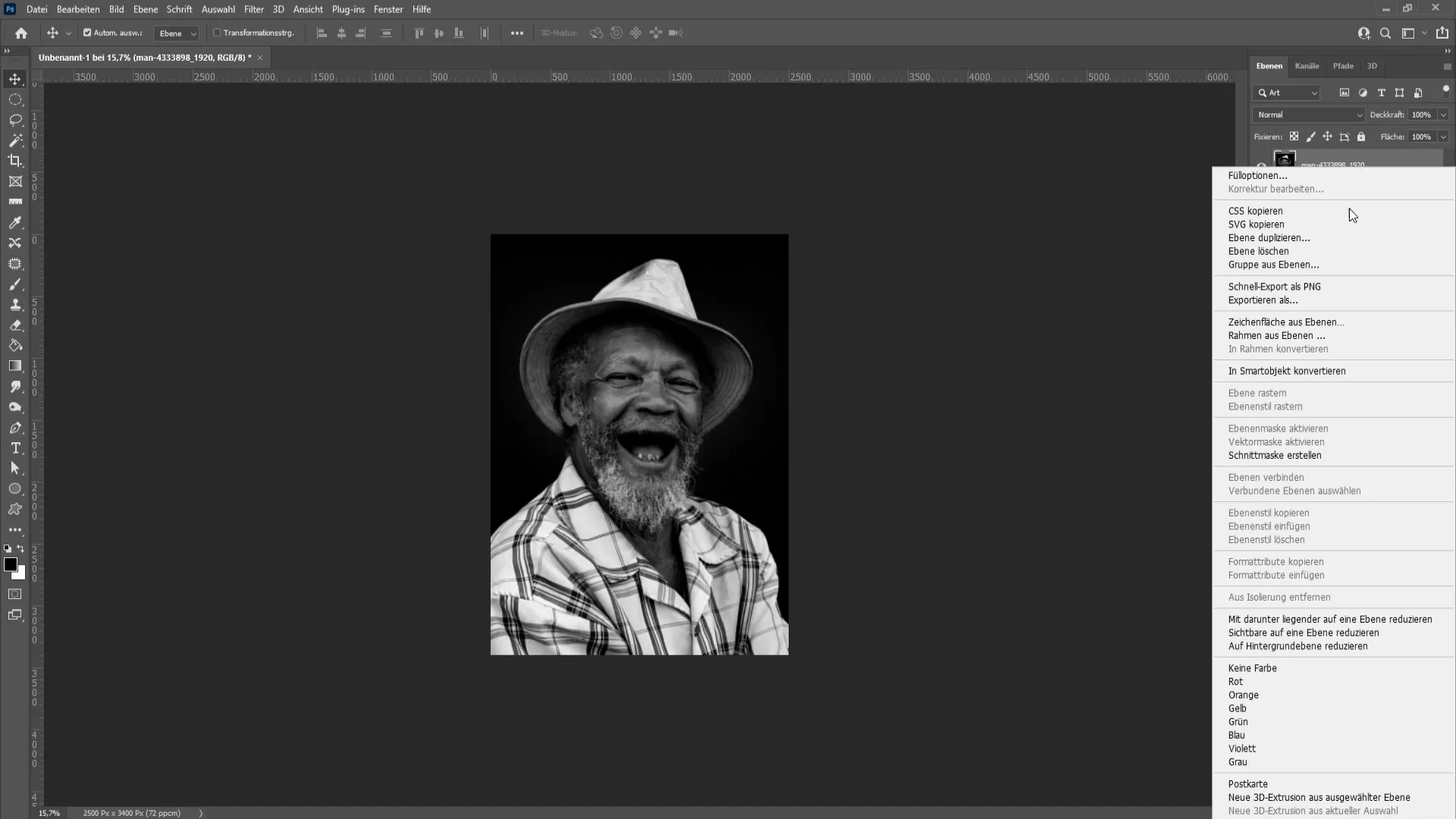Open workspace switcher dropdown arrow
Screen dimensions: 1456x819
1424,33
